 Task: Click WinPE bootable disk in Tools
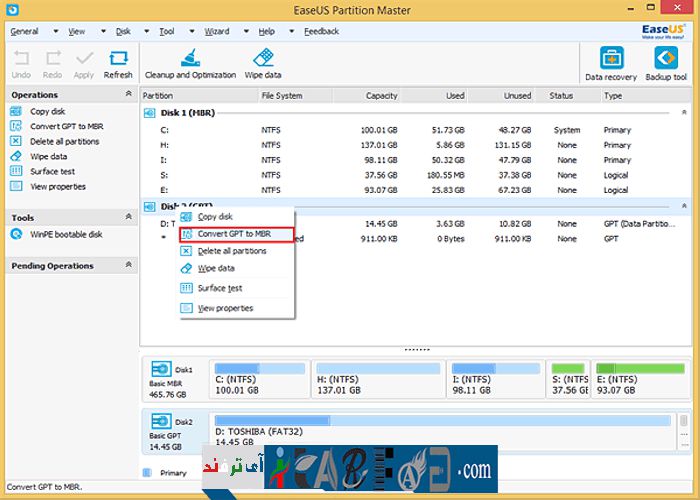click(66, 235)
